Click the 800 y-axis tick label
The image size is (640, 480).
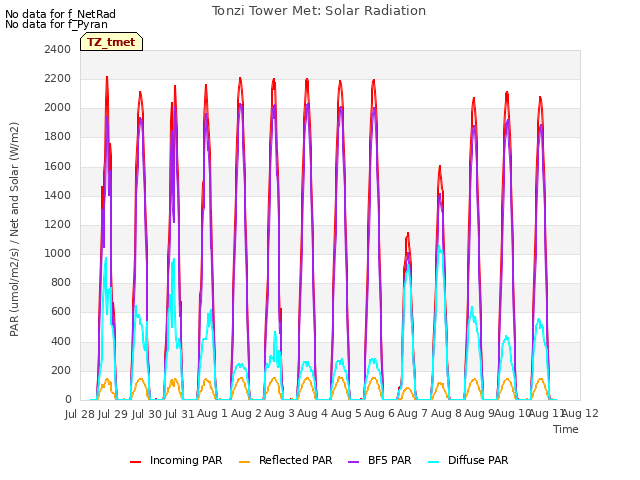tap(61, 282)
